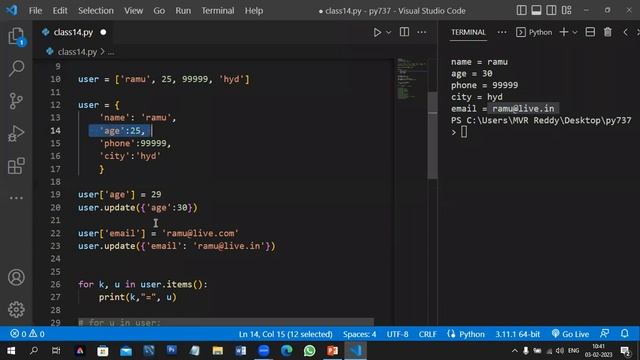
Task: Open the Go menu
Action: (159, 11)
